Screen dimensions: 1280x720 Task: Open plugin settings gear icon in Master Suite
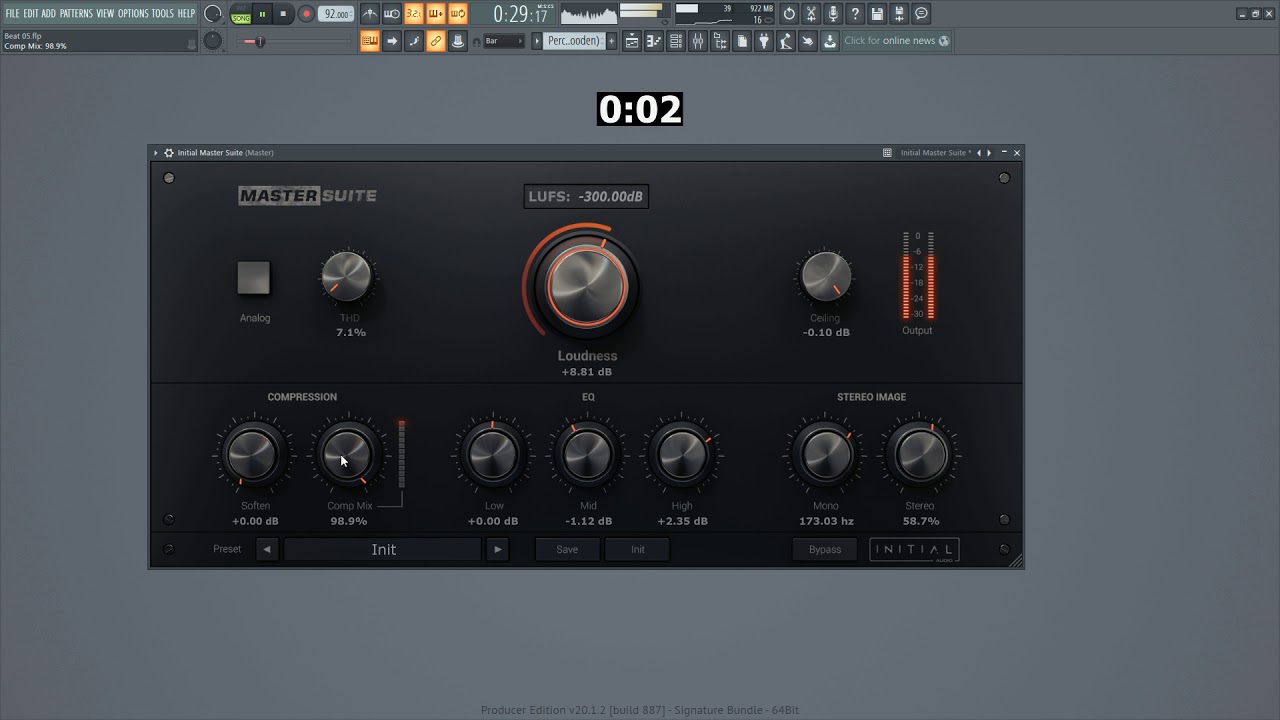coord(169,153)
